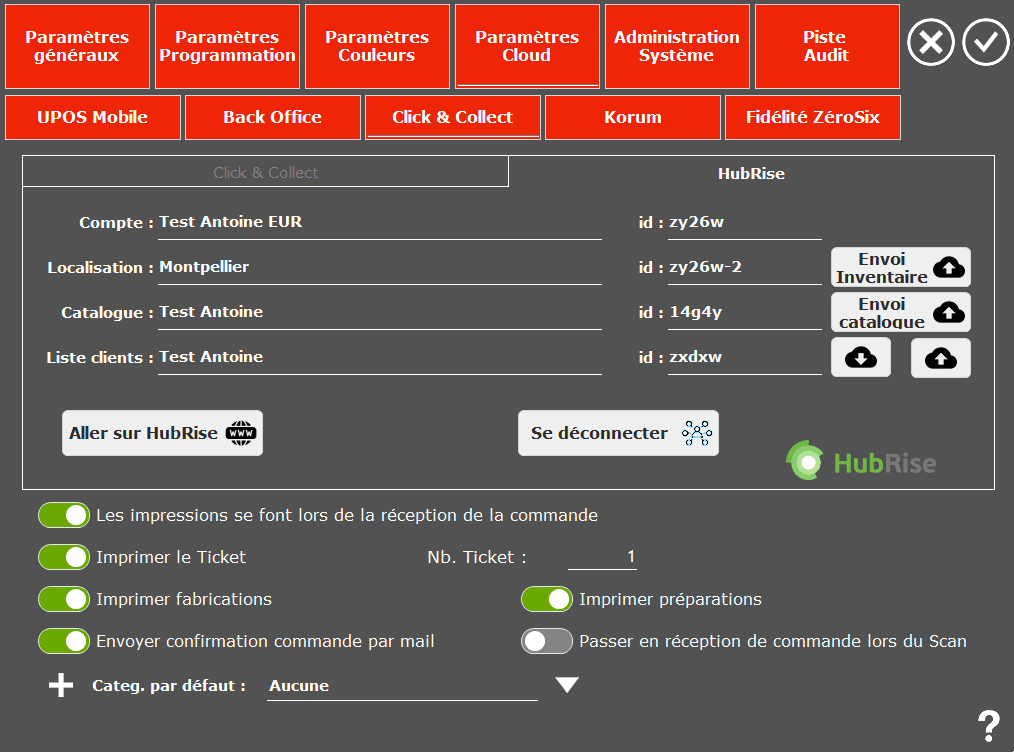The height and width of the screenshot is (752, 1014).
Task: Cancel changes with the X icon
Action: [x=931, y=43]
